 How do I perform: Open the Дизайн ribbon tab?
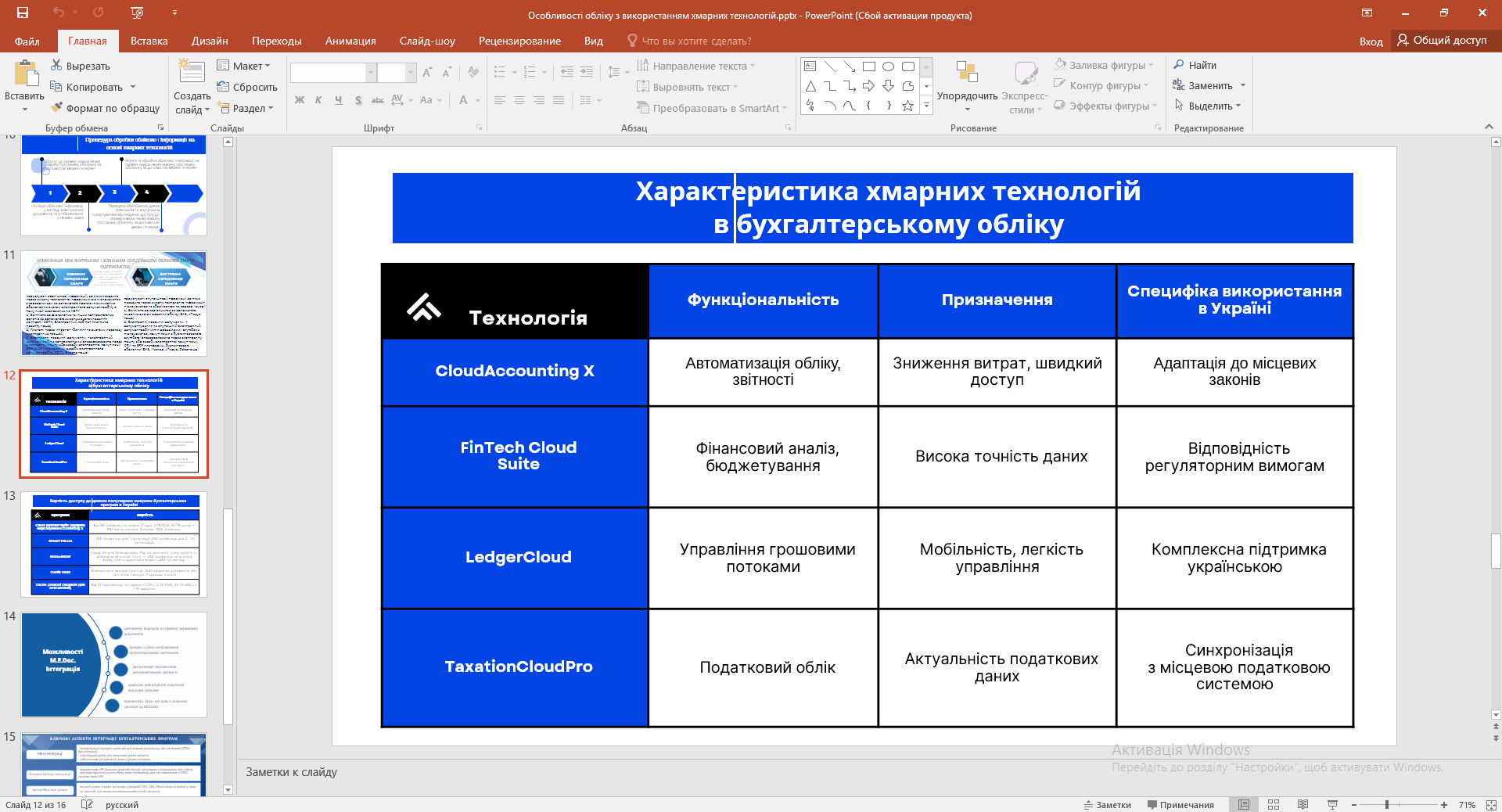pos(210,41)
